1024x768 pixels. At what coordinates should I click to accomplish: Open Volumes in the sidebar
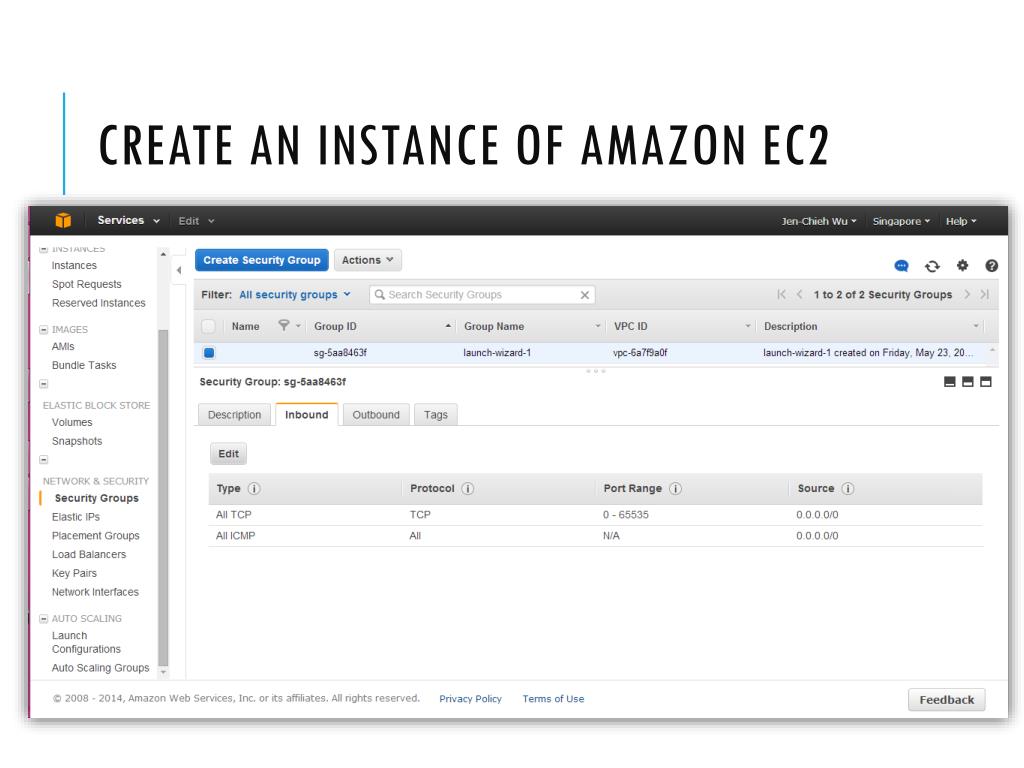pos(72,423)
